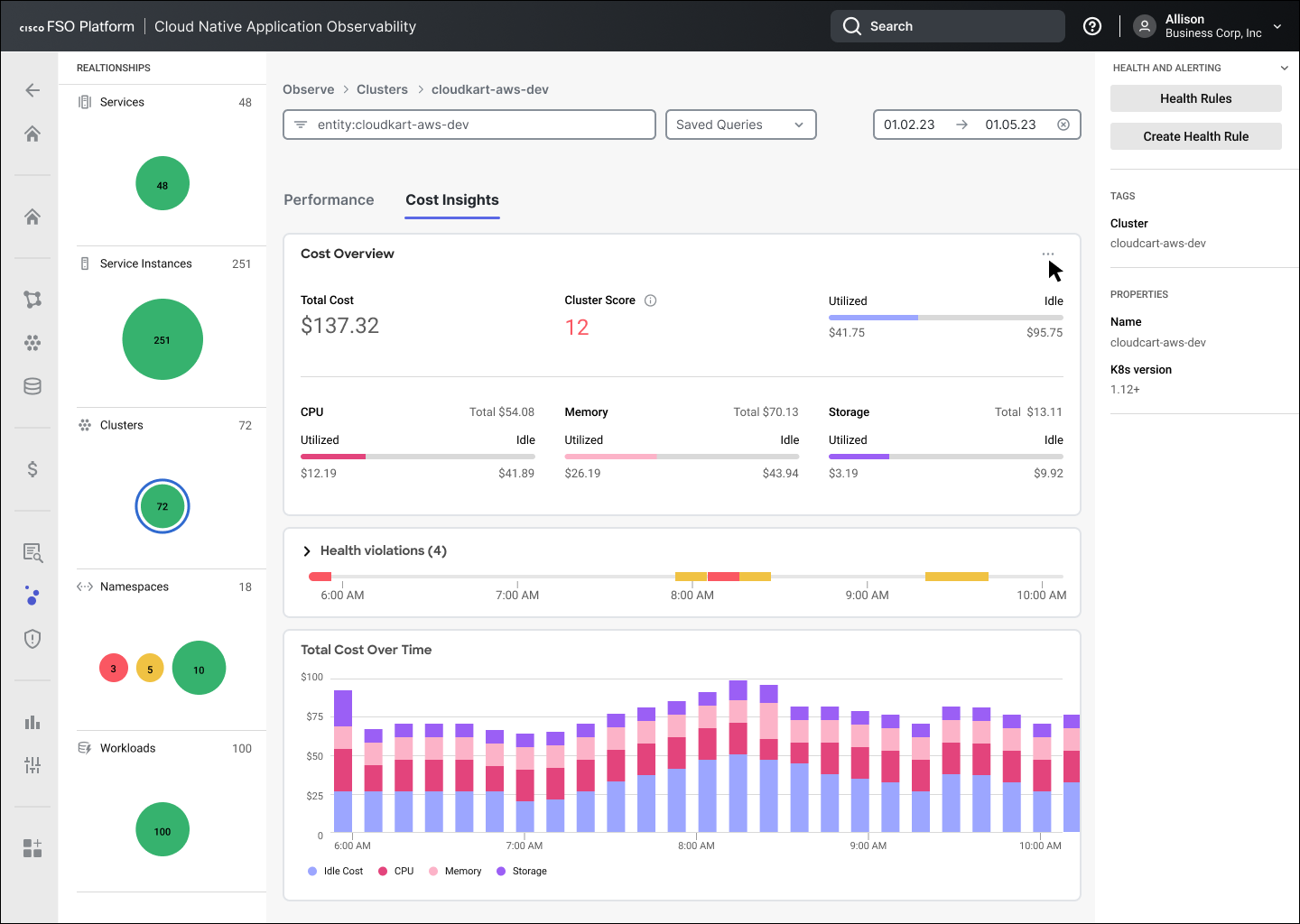This screenshot has width=1300, height=924.
Task: Toggle CPU legend item
Action: point(395,871)
